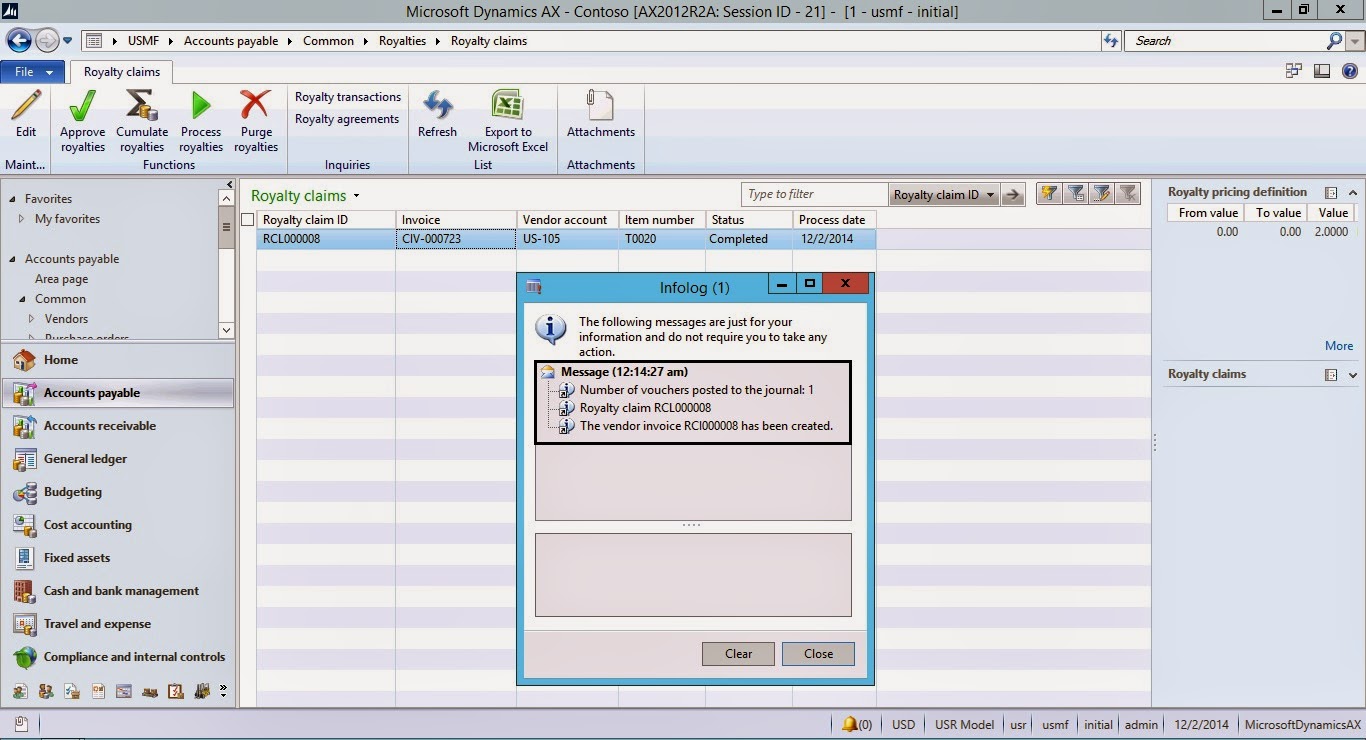Click the advanced filter lightning icon
Screen dimensions: 1366x740
tap(1047, 193)
